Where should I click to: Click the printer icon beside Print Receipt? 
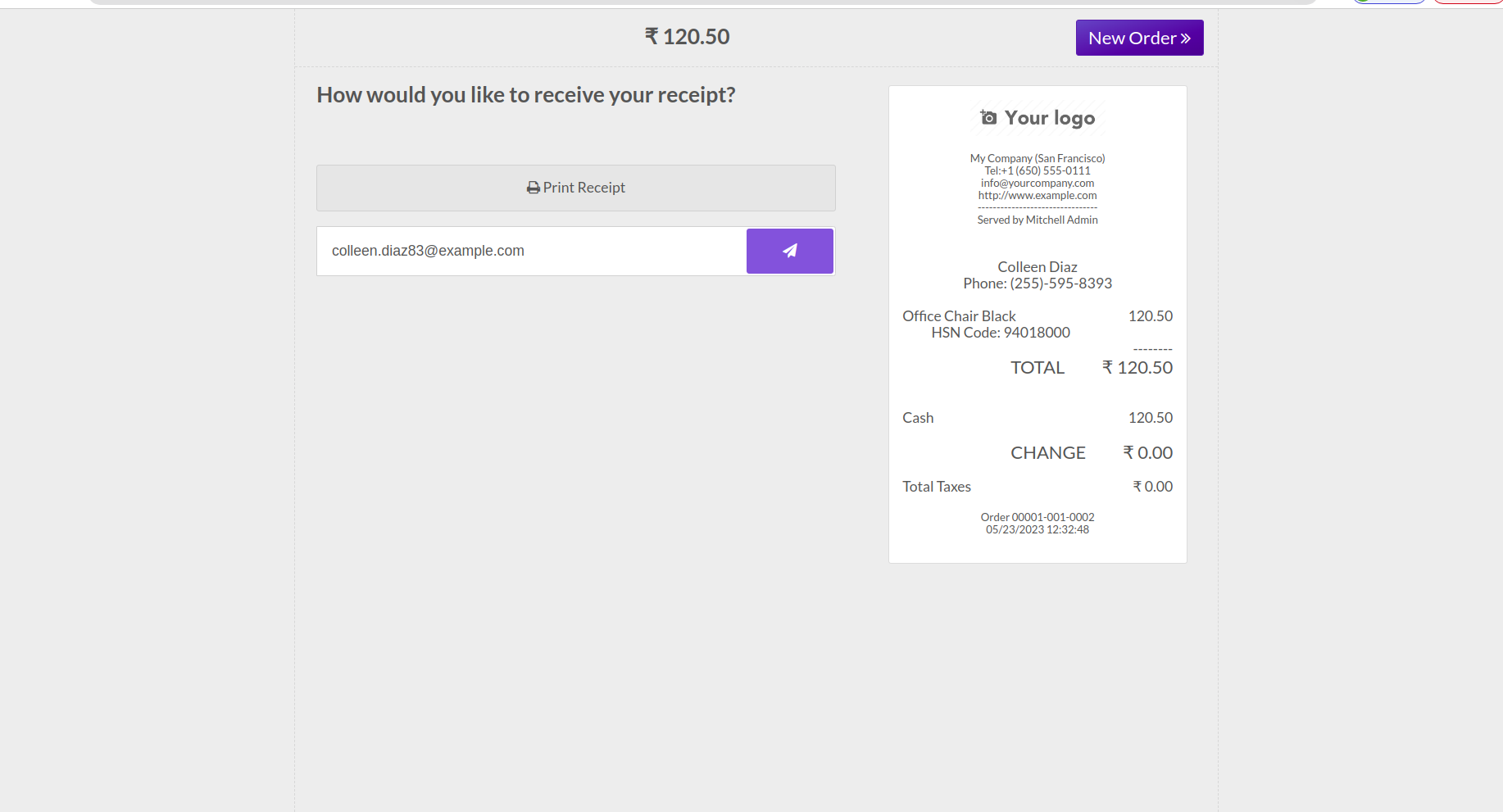click(x=534, y=188)
